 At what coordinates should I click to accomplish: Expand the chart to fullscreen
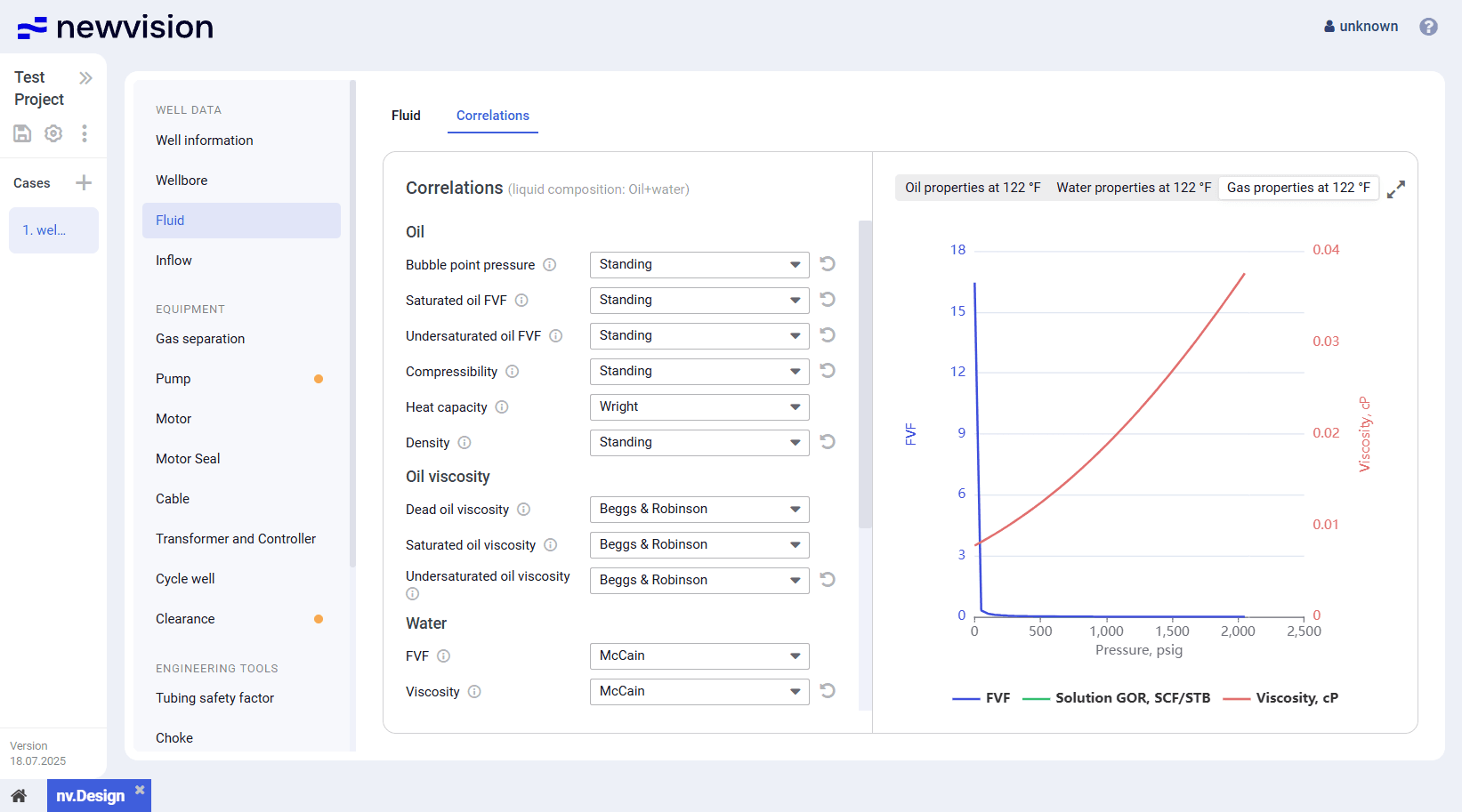pyautogui.click(x=1396, y=189)
